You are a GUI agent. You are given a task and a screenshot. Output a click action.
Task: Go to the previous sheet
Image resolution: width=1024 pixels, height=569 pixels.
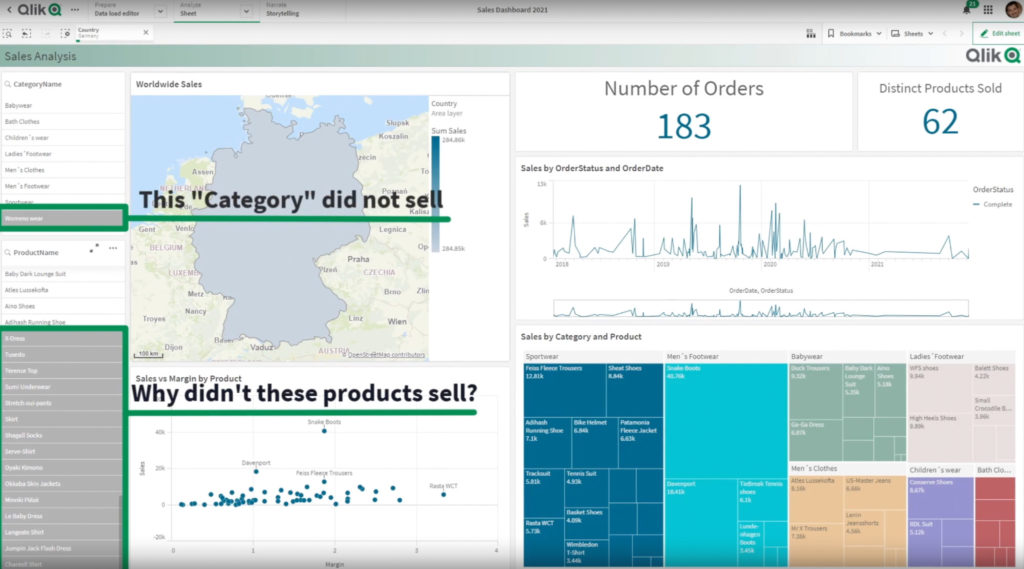[944, 33]
